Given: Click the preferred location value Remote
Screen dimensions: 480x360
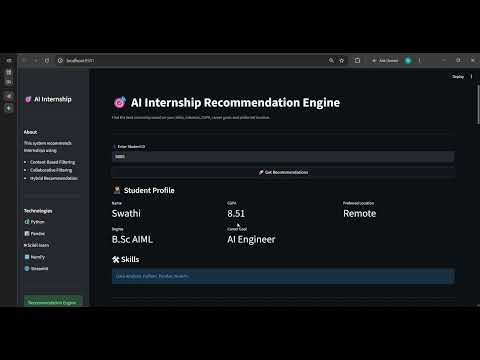Looking at the screenshot, I should 359,213.
